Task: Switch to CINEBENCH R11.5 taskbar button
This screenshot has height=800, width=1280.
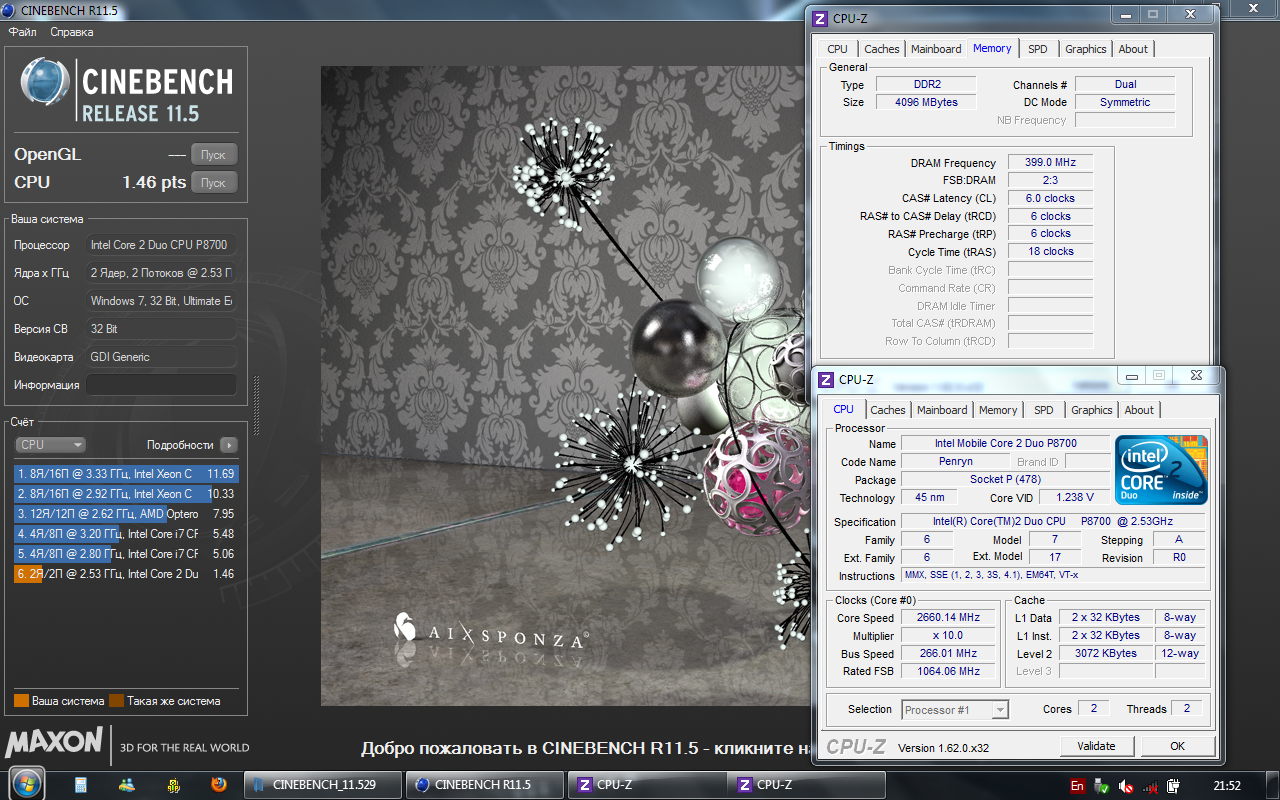Action: [x=485, y=785]
